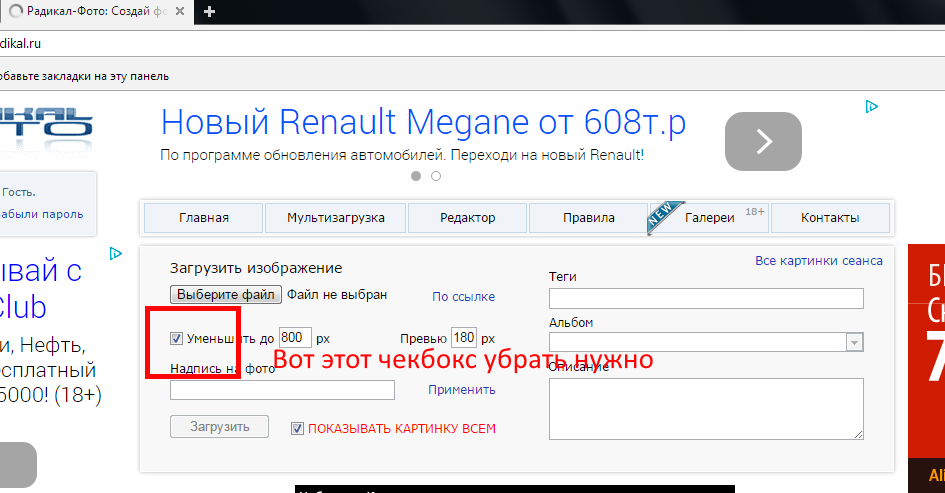Click the new tab plus button

(209, 12)
